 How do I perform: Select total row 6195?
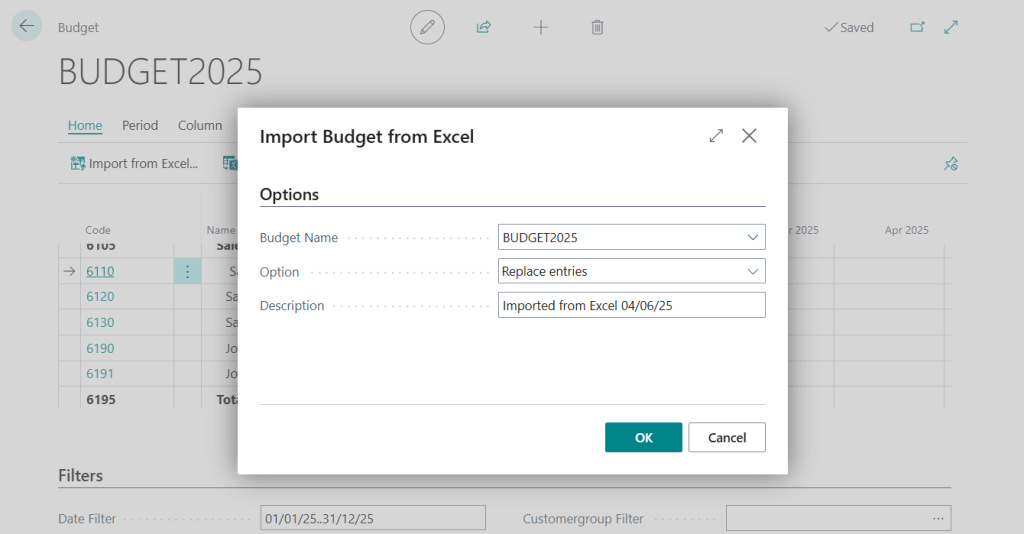click(x=101, y=400)
